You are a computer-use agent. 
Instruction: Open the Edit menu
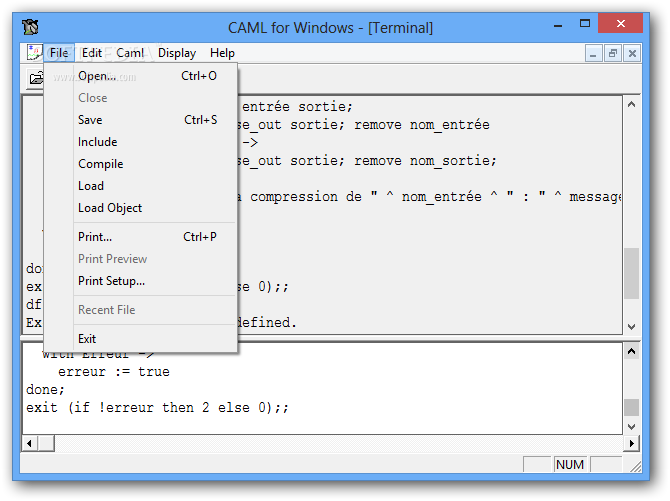point(92,53)
